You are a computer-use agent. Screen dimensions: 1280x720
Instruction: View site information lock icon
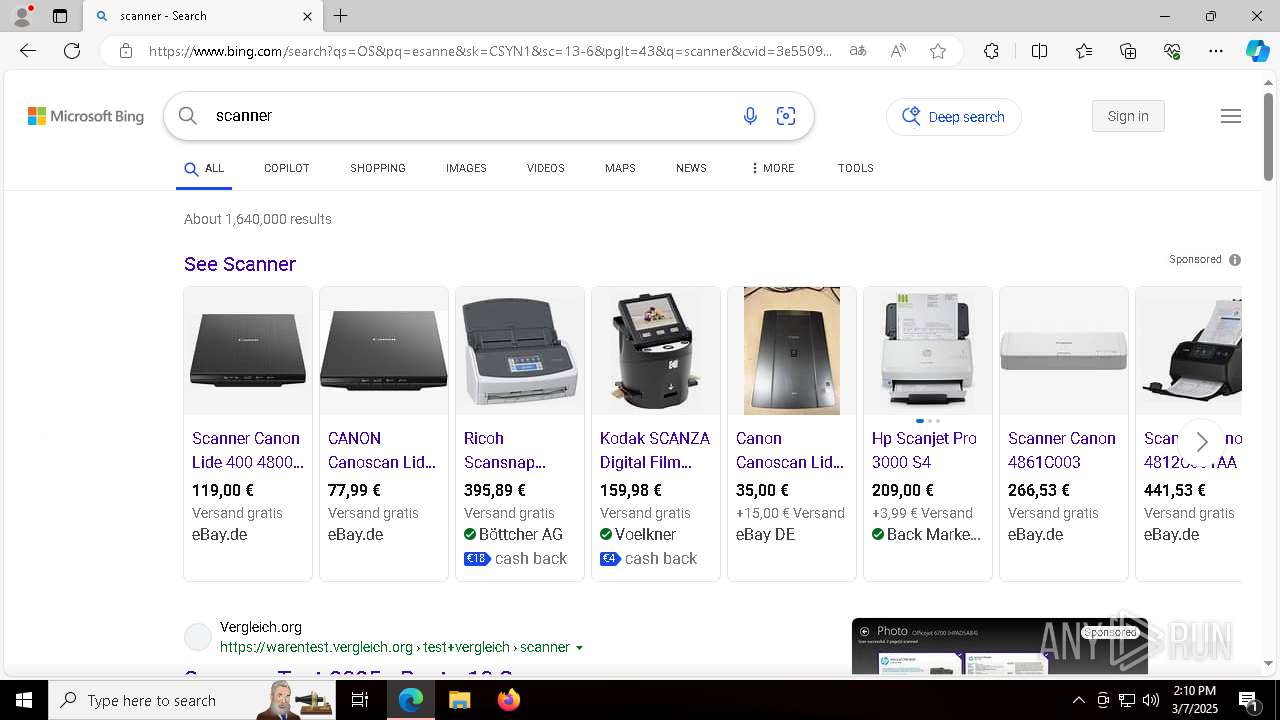[126, 51]
